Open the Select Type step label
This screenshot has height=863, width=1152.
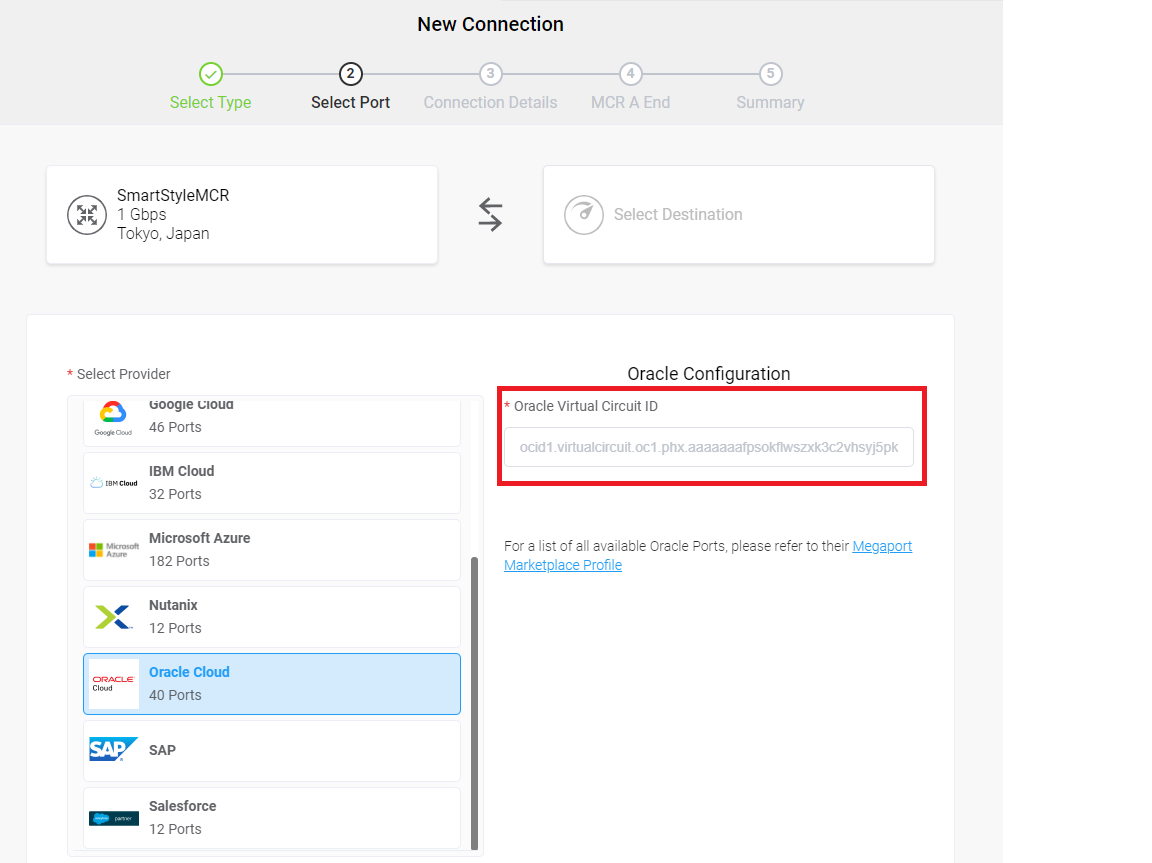(211, 102)
